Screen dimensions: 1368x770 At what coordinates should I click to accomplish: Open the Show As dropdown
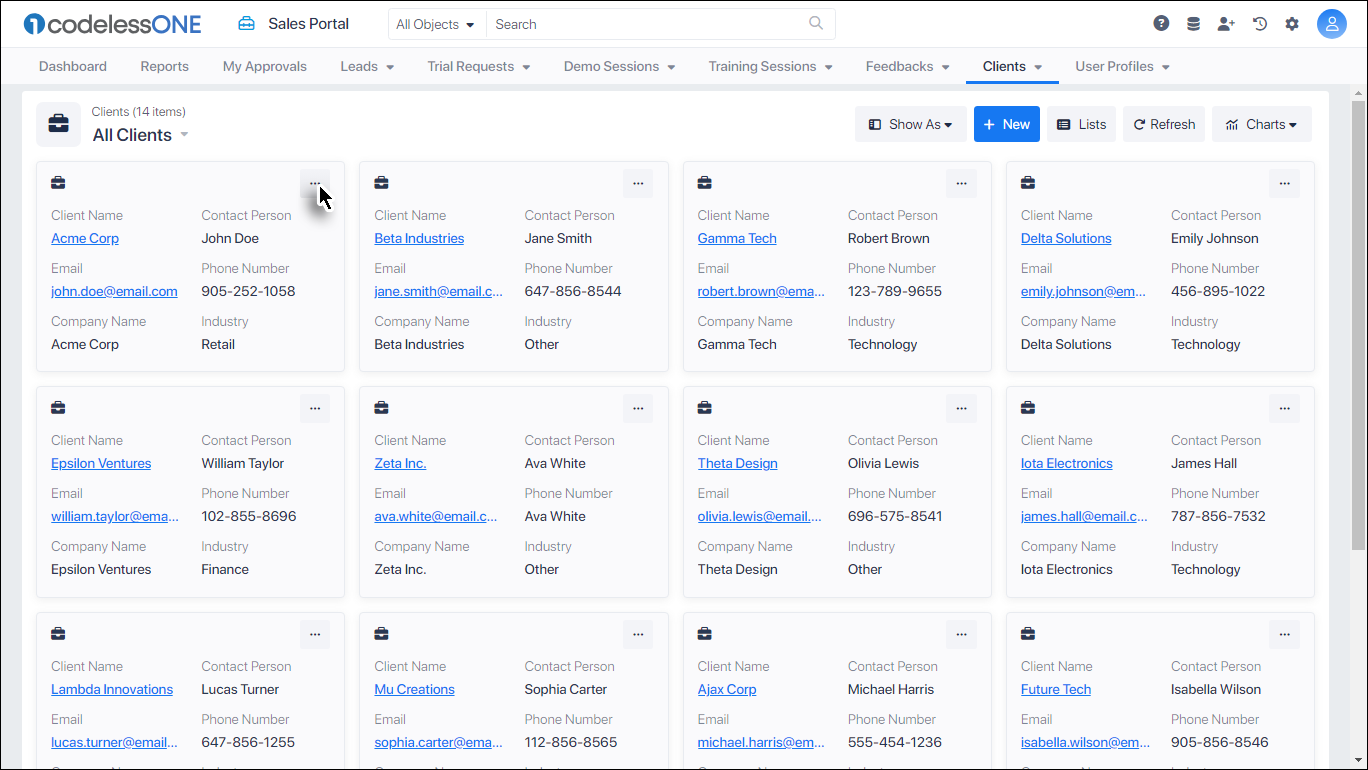pos(910,123)
